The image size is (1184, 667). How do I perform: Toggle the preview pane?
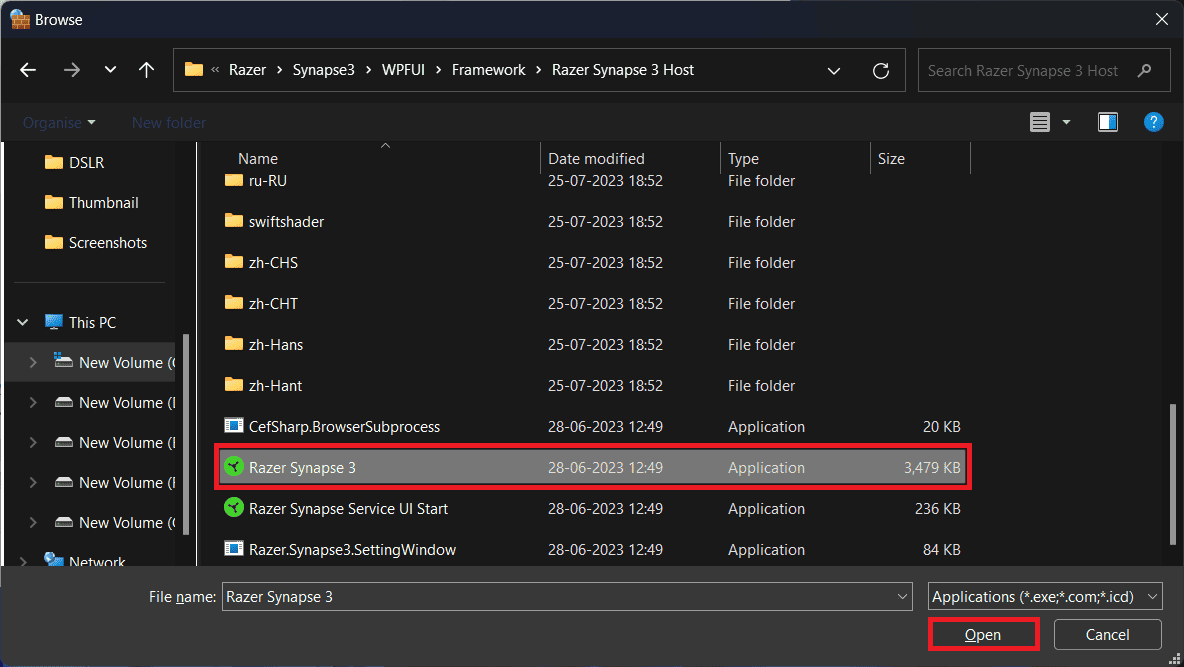[1108, 122]
